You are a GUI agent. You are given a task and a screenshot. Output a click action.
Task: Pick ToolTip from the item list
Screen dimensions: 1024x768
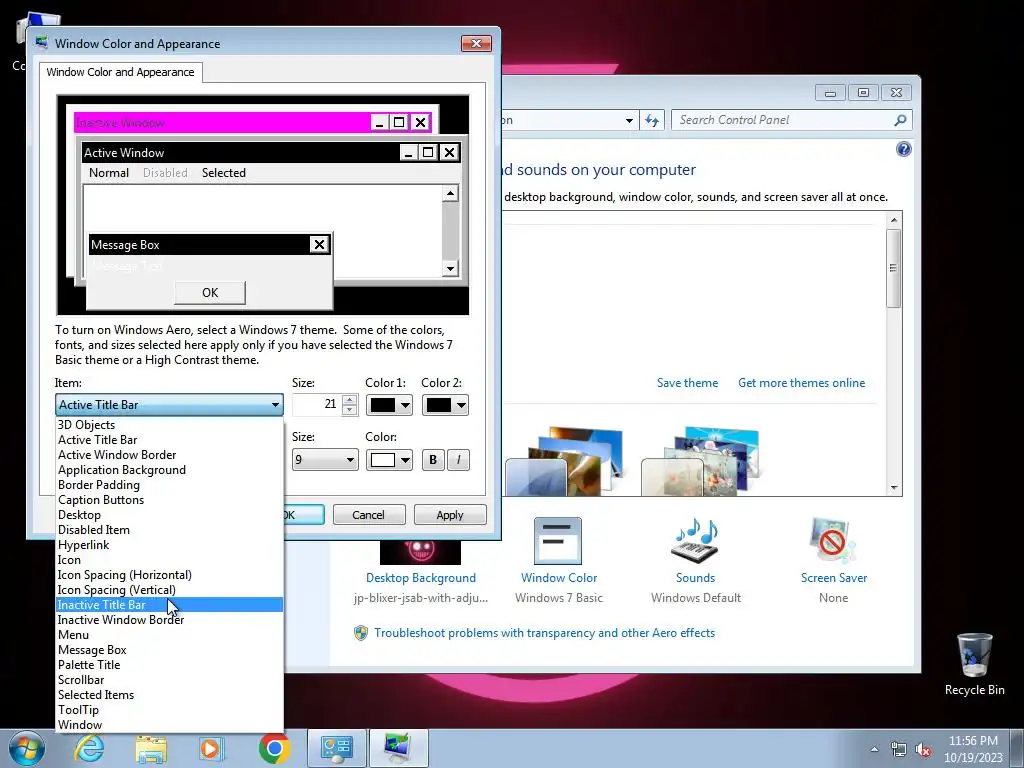point(169,710)
